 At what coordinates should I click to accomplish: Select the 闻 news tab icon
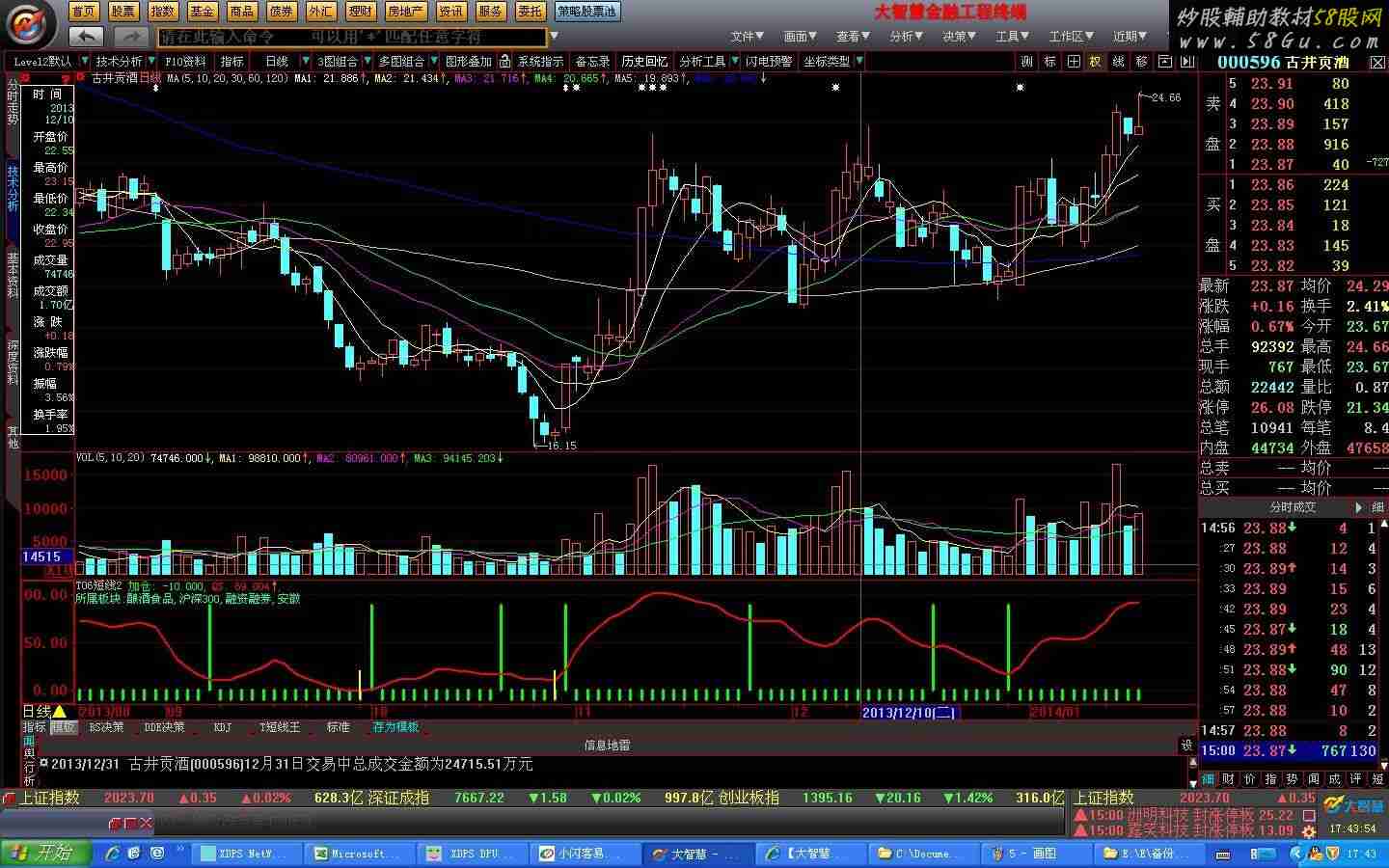pos(1314,778)
